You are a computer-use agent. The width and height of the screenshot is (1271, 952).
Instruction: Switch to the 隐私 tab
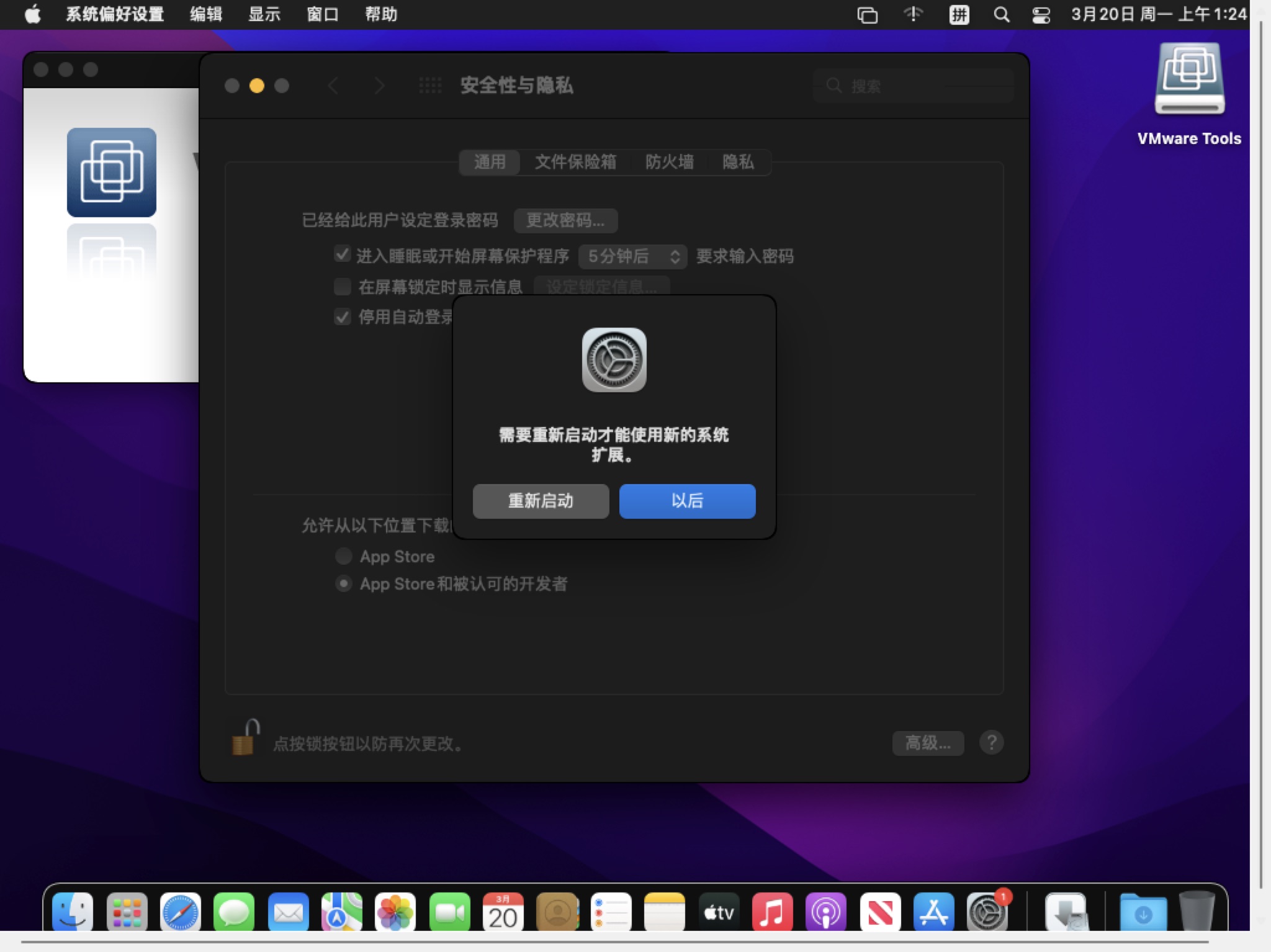(737, 163)
